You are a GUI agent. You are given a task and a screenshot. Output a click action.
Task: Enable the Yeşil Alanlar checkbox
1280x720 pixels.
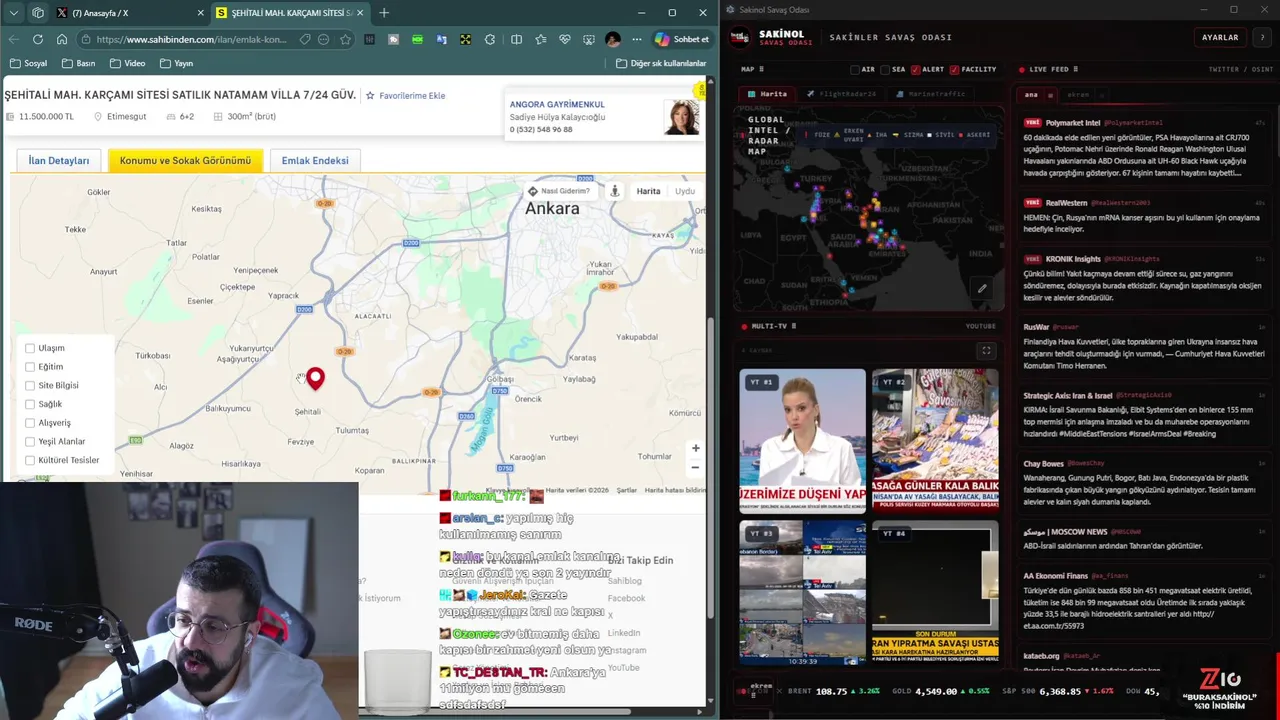30,441
